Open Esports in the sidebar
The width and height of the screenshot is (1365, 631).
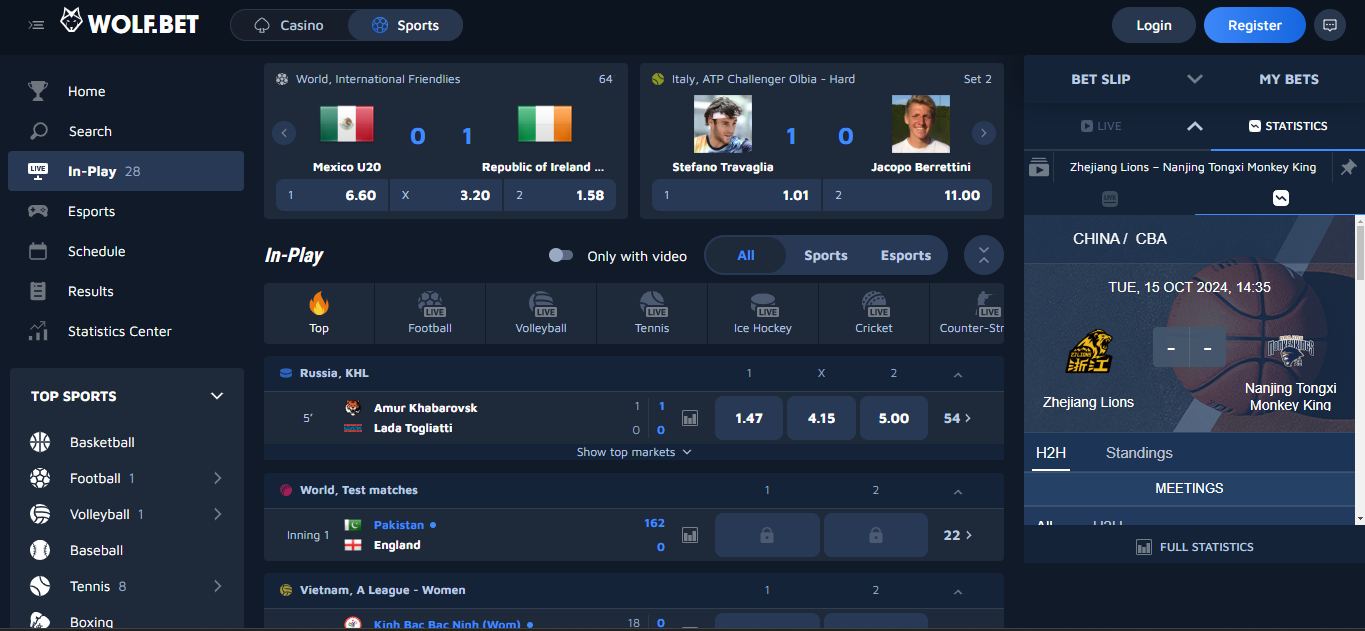click(x=126, y=211)
